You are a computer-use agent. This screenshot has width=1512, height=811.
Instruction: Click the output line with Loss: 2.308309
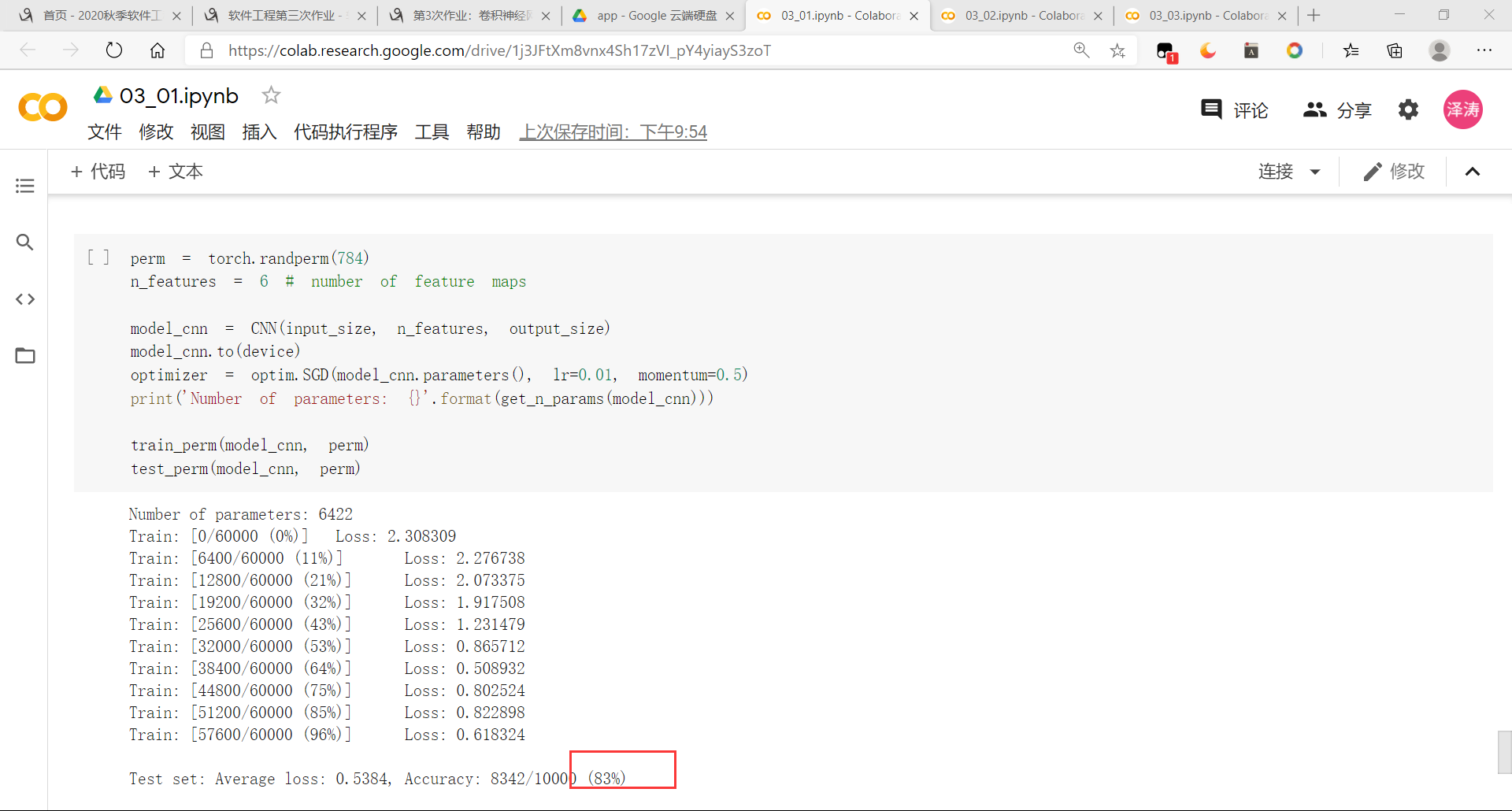pos(293,536)
